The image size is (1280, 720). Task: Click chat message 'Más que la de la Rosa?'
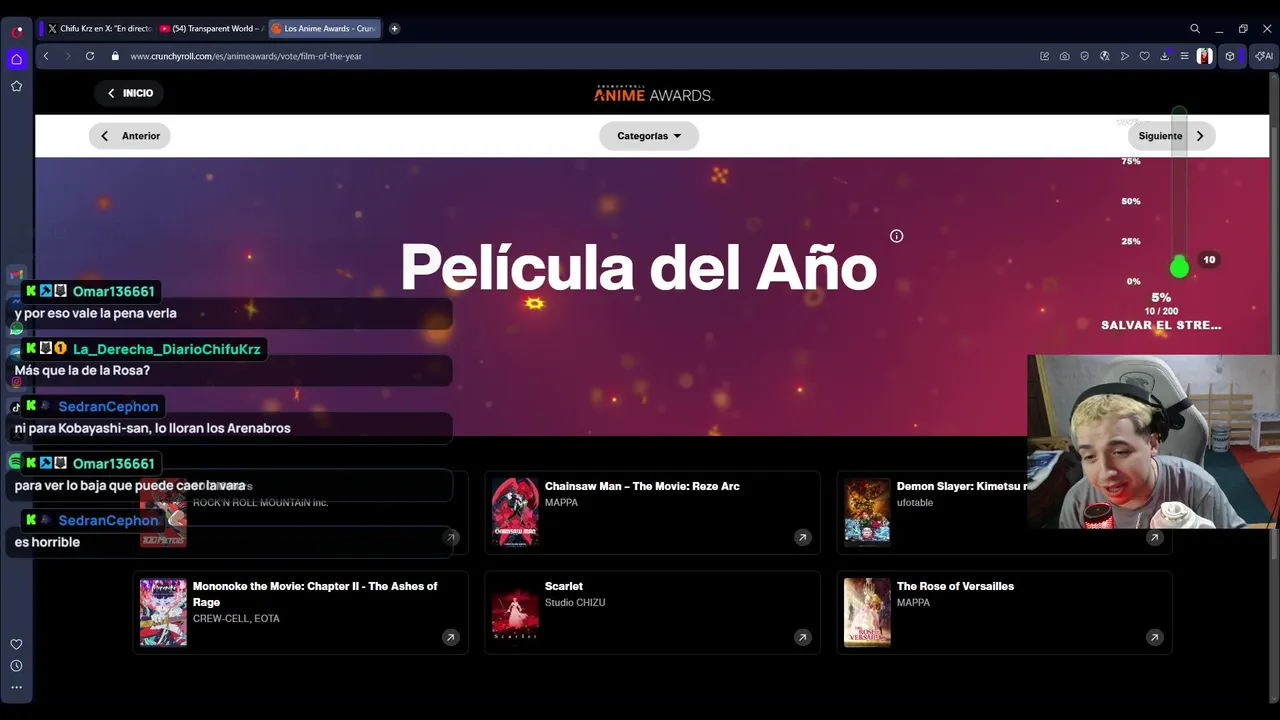coord(82,370)
